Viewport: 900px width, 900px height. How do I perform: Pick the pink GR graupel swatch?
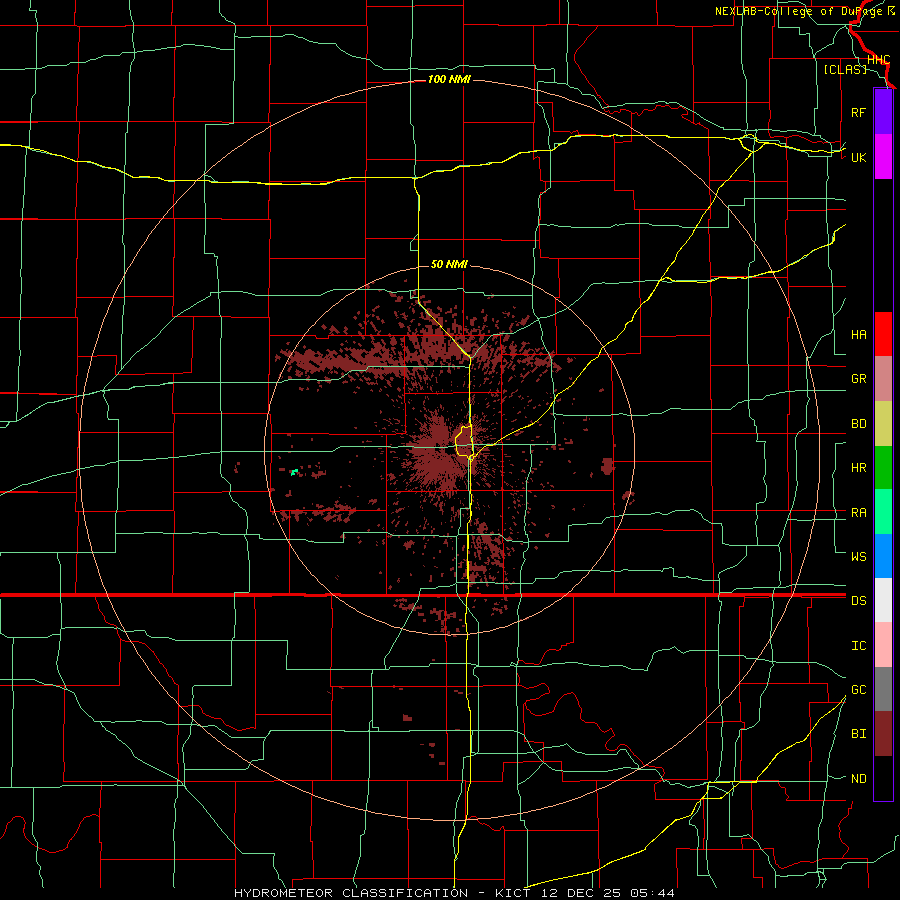pyautogui.click(x=883, y=379)
